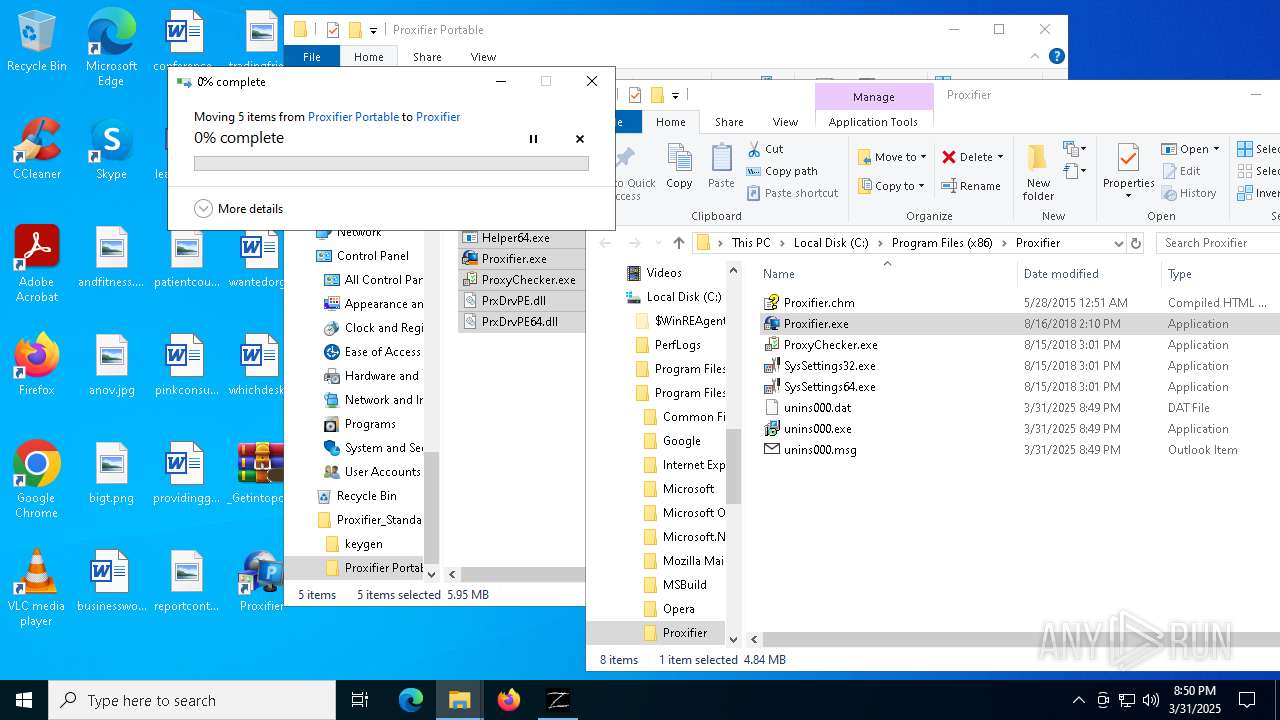Open Firefox from taskbar

click(509, 700)
